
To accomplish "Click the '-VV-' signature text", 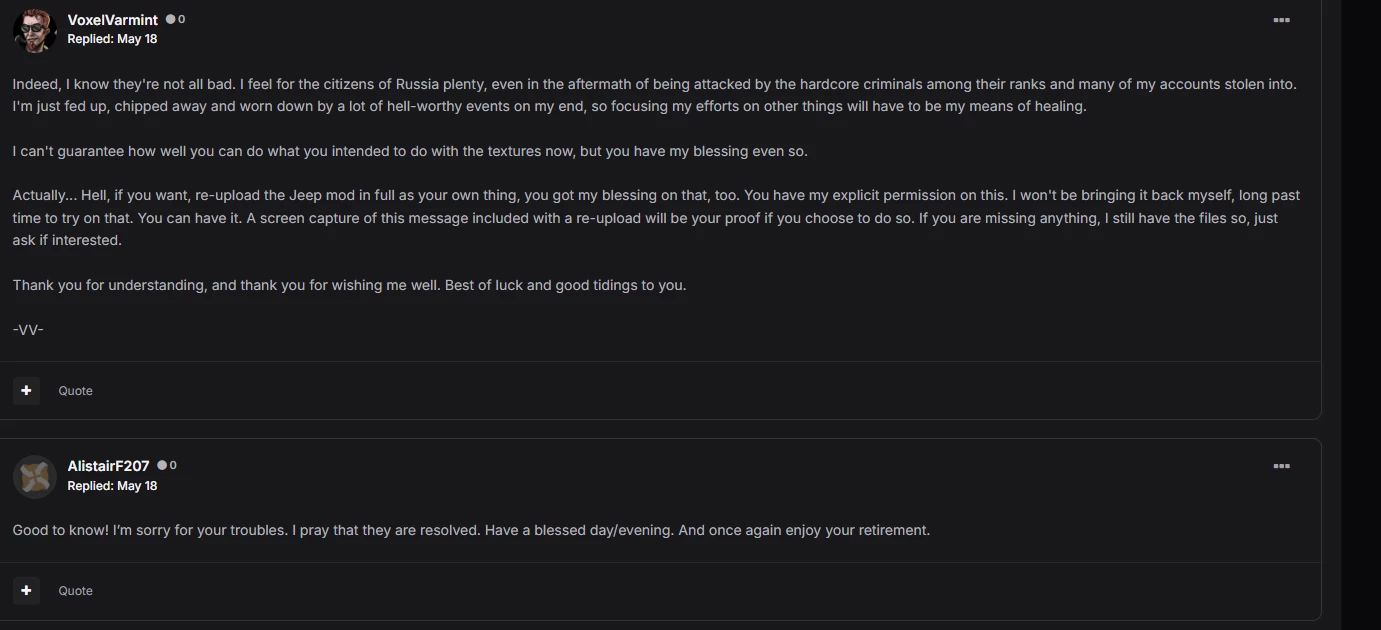I will 28,329.
